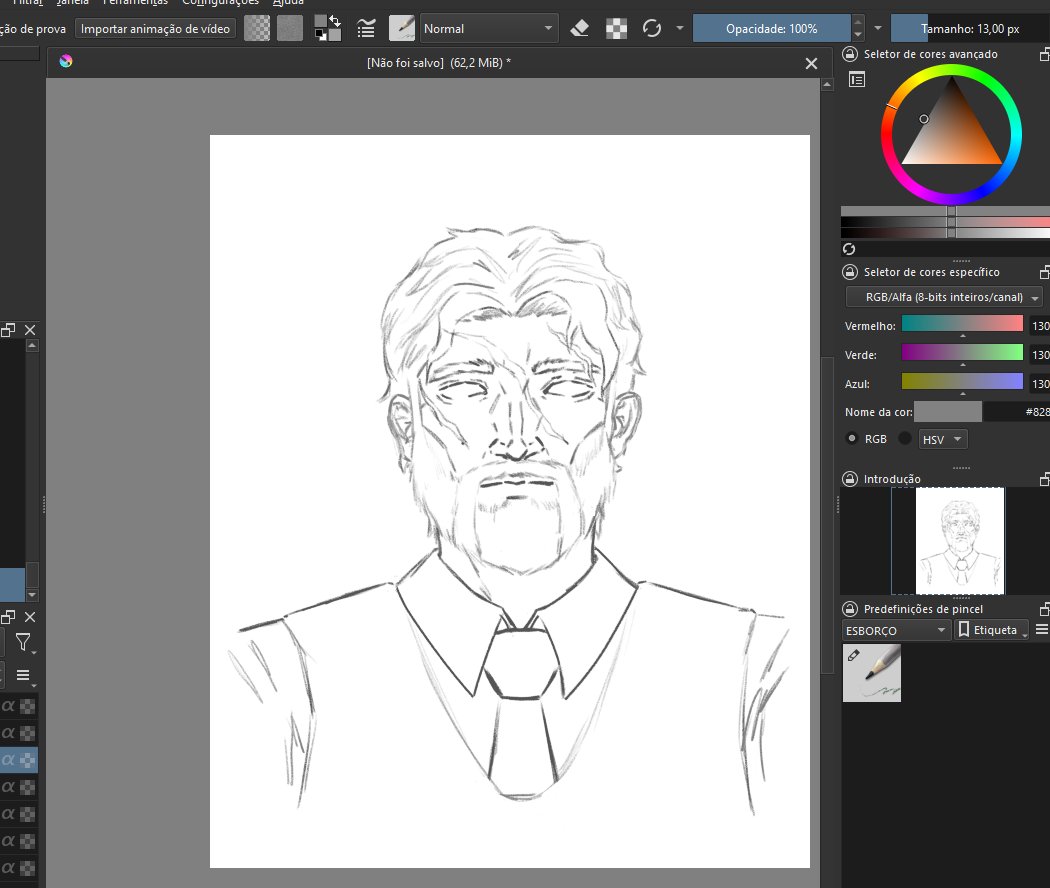Expand the arrow next to reload preset

tap(680, 29)
